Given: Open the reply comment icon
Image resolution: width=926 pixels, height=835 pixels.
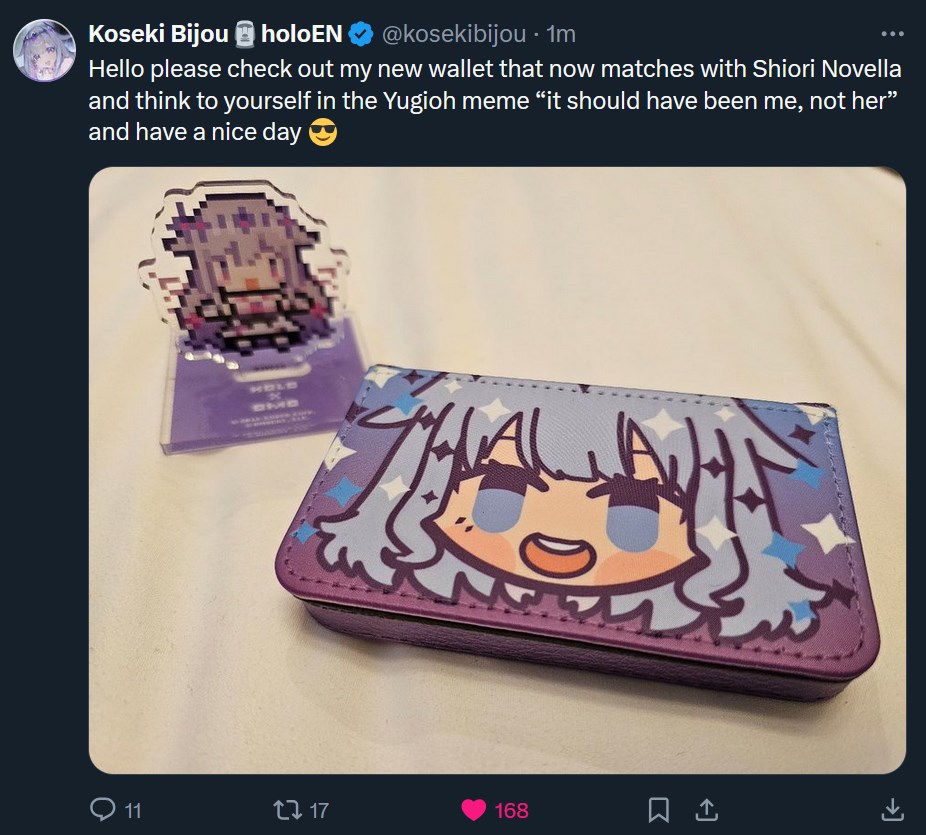Looking at the screenshot, I should click(103, 810).
